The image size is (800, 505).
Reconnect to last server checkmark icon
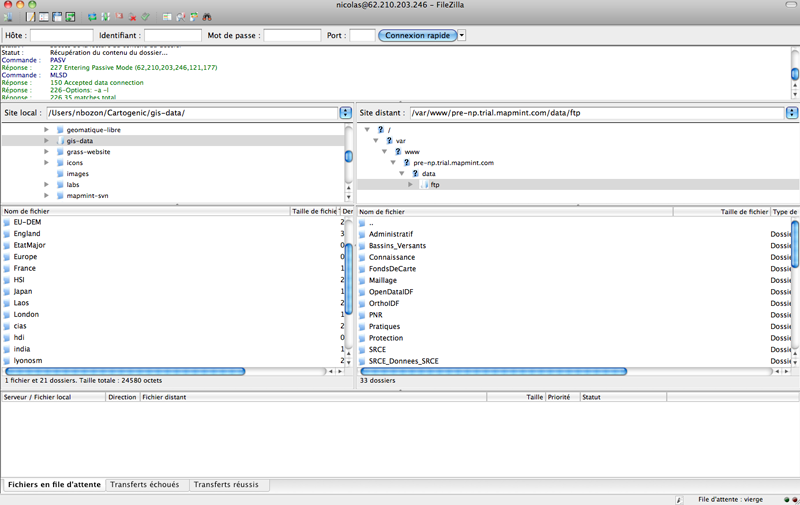[145, 17]
